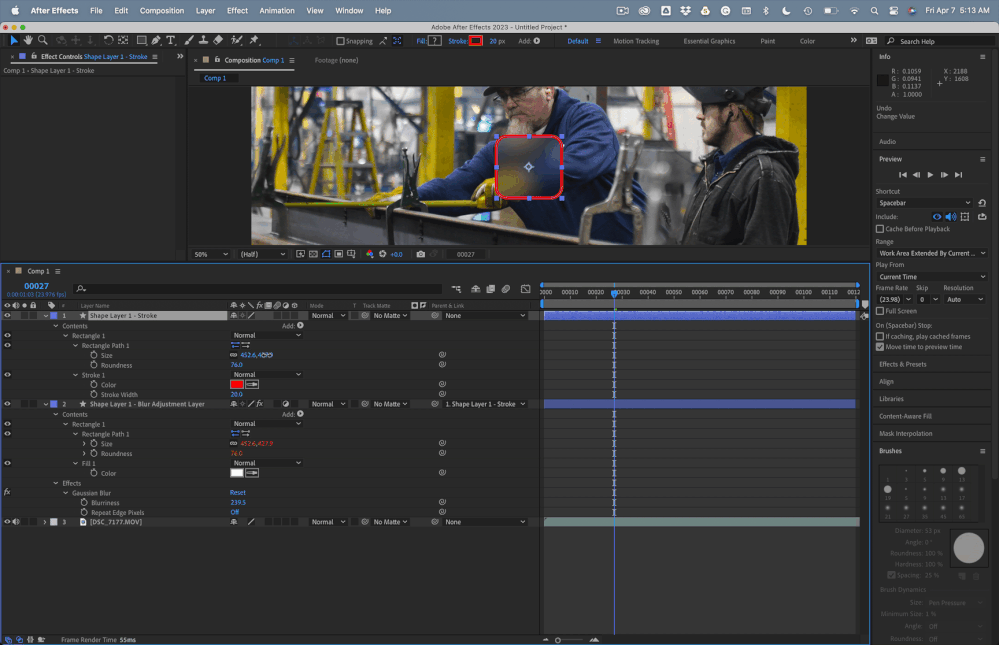Select the Type tool
The height and width of the screenshot is (645, 999).
171,40
